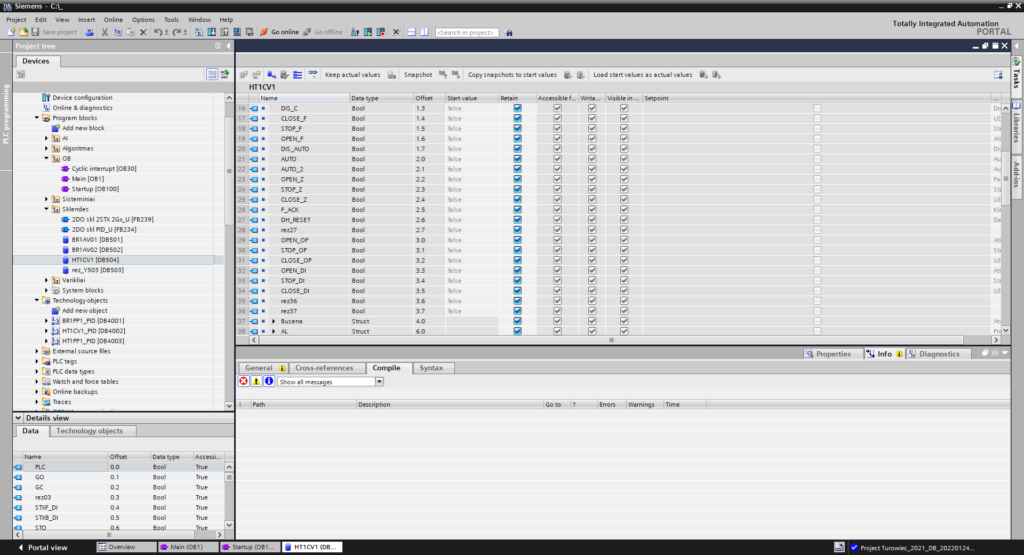Screen dimensions: 1024x555
Task: Toggle Accessible checkbox for OPEN_OP row
Action: coord(557,240)
